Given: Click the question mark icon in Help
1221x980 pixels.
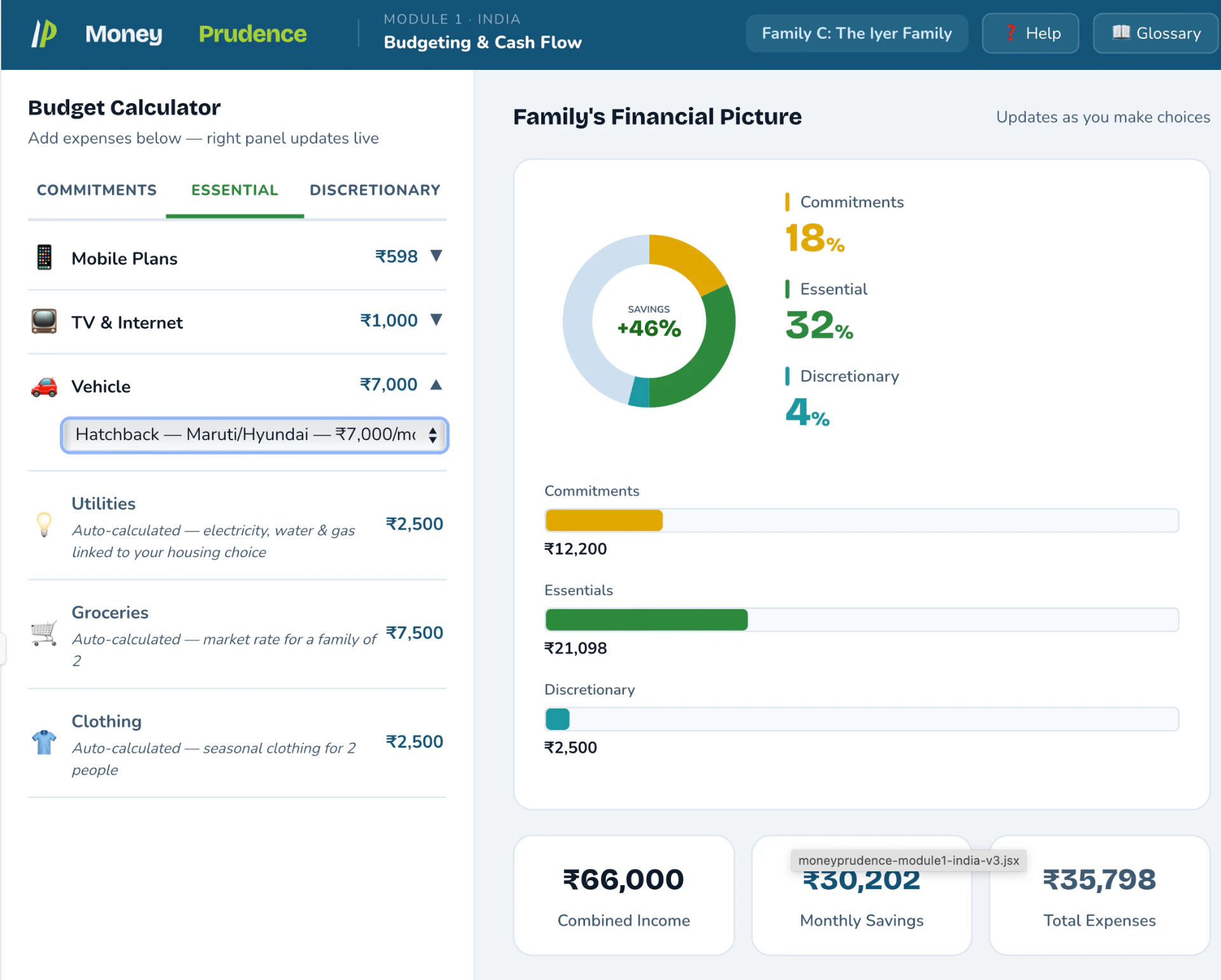Looking at the screenshot, I should [x=1010, y=32].
